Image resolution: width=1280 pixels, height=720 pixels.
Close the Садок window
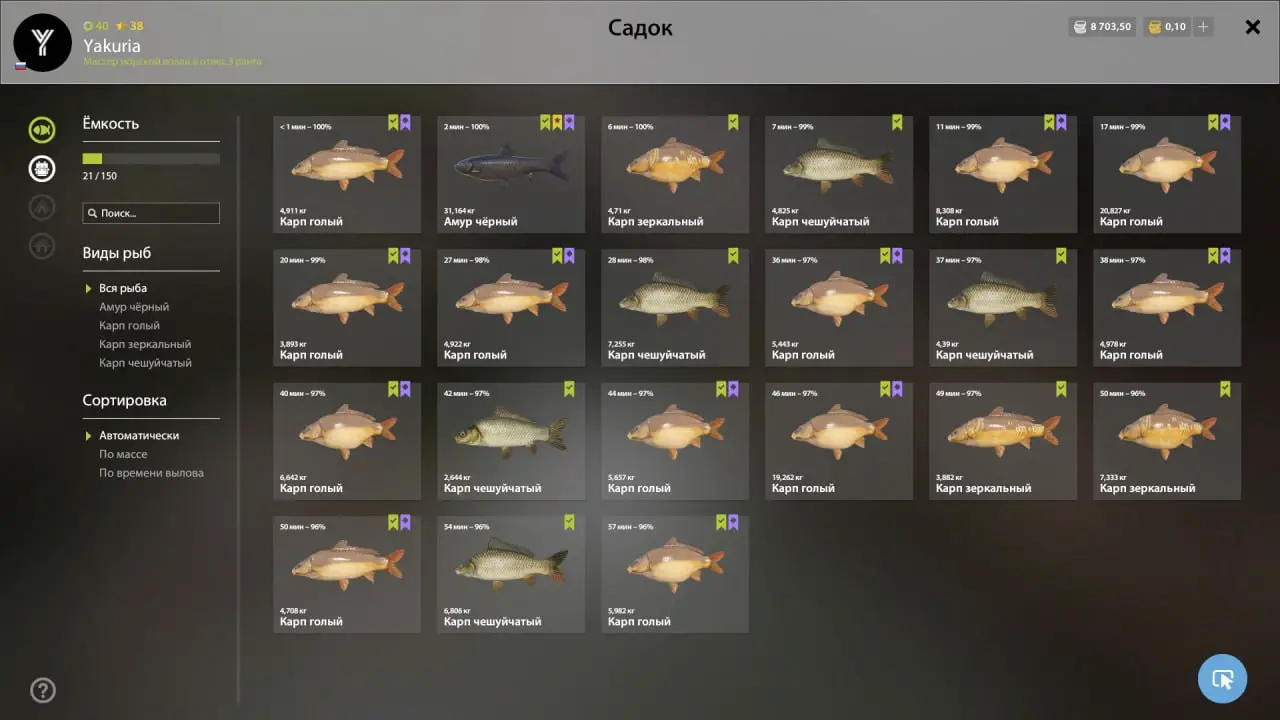tap(1252, 27)
